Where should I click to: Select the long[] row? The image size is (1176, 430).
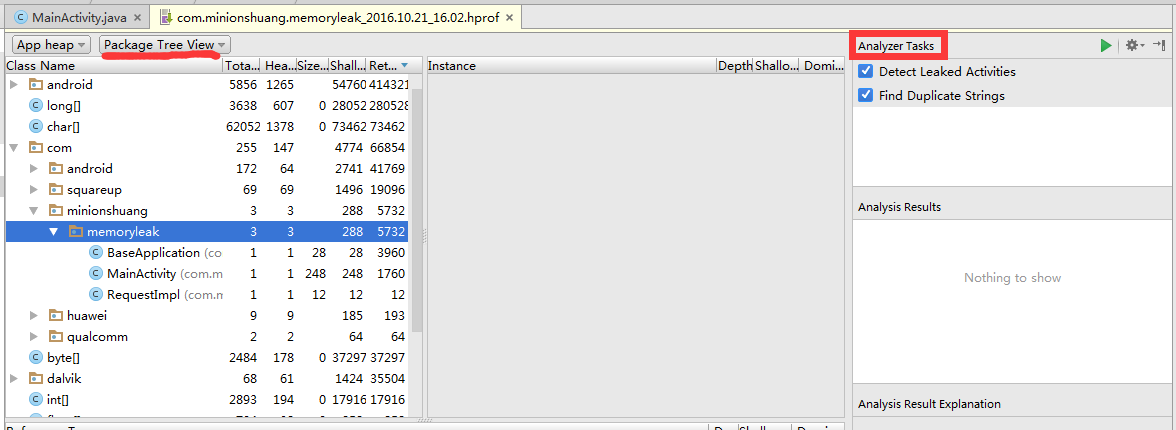(x=208, y=106)
